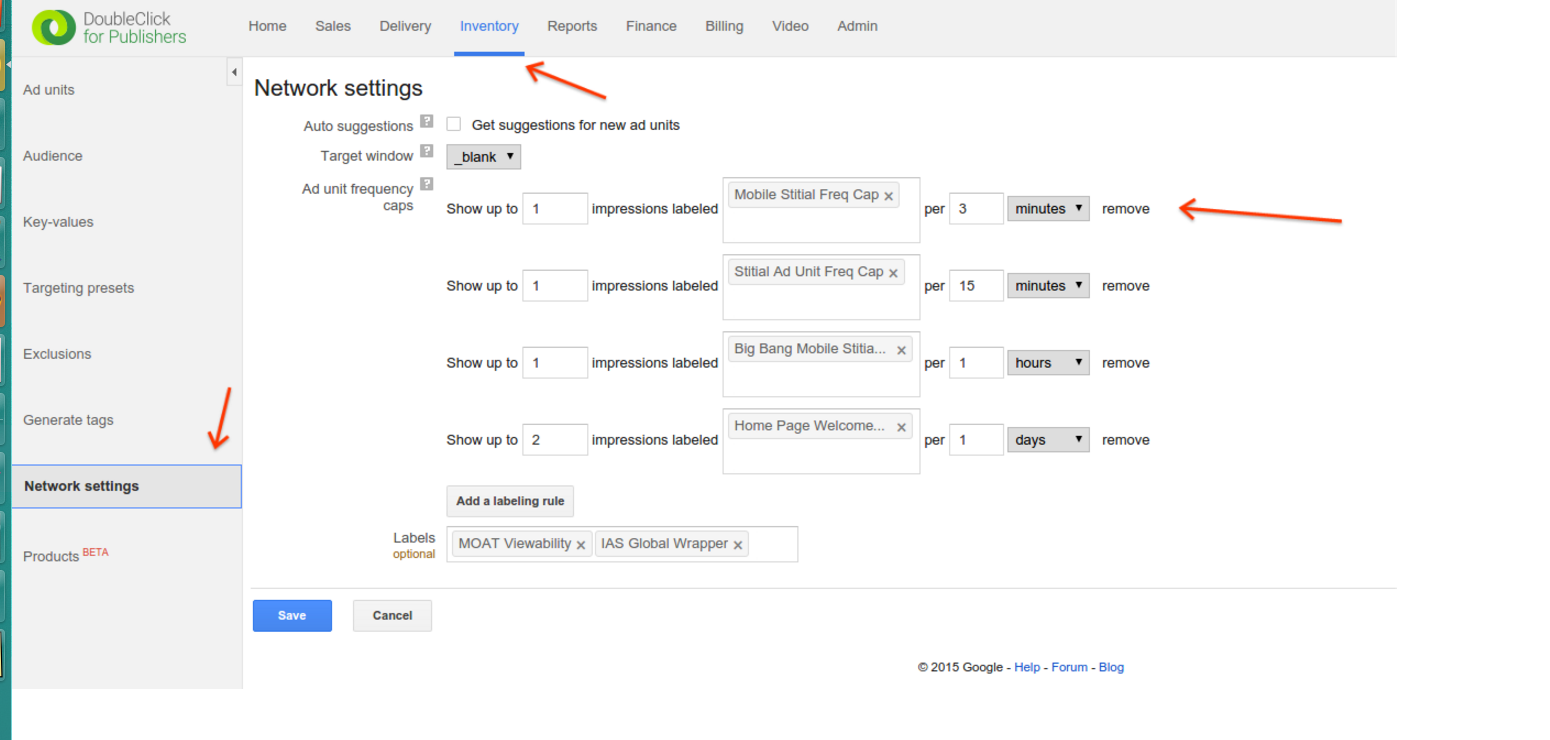Remove the Mobile Stitial Freq Cap label chip
Screen dimensions: 1550x740
point(888,196)
